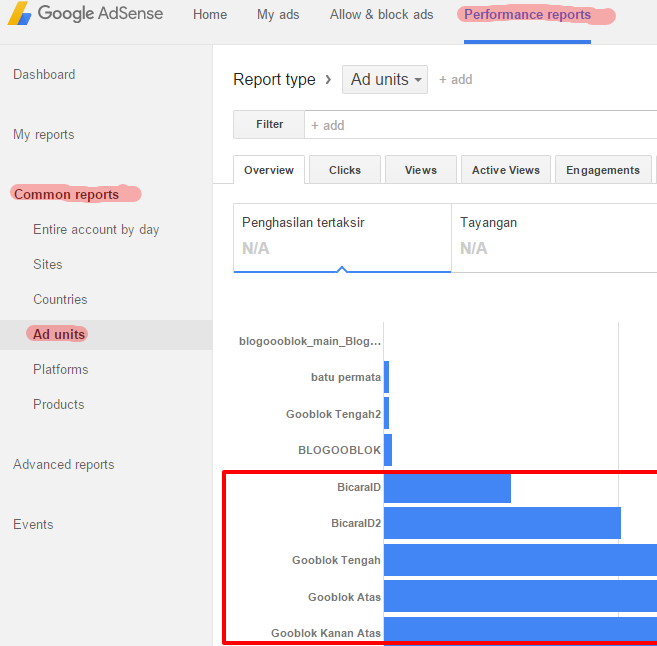Click the Gooblok Tengah2 chart label
This screenshot has height=646, width=657.
tap(334, 414)
